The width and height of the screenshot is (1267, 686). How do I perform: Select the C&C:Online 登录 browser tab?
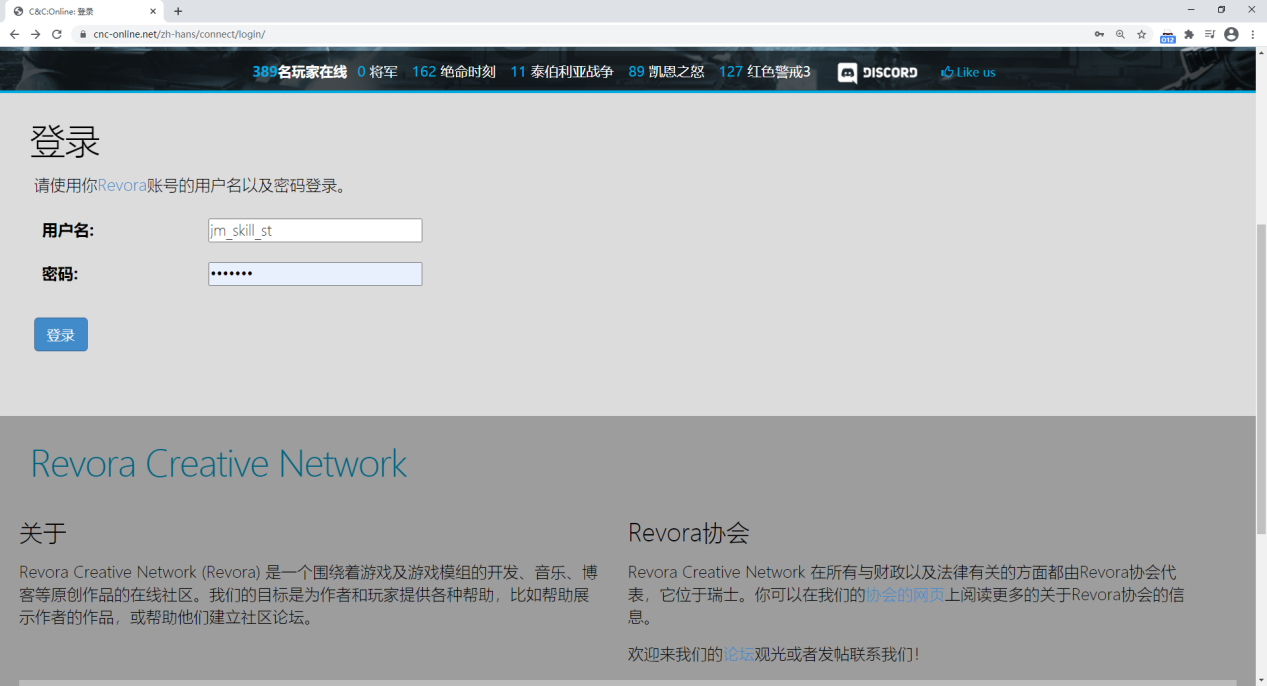[x=80, y=11]
